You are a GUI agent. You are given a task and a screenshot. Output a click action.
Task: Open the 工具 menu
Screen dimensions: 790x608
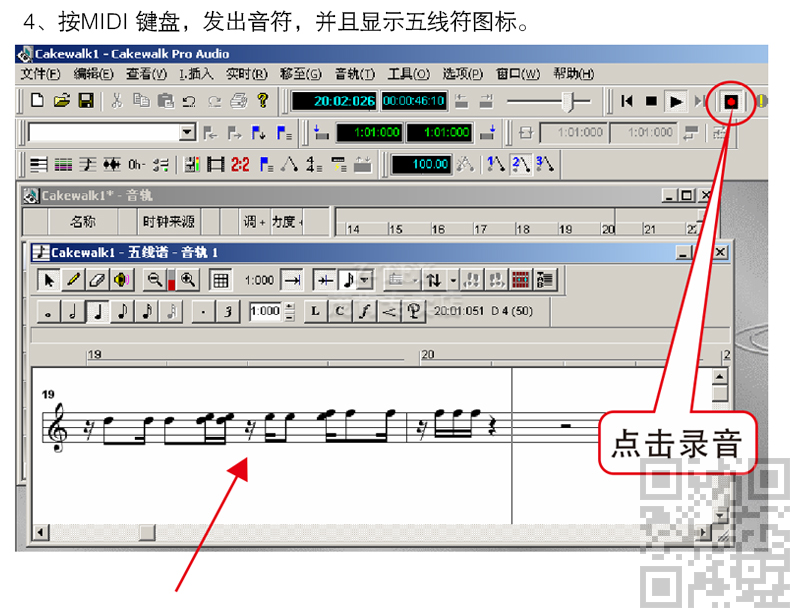click(409, 74)
